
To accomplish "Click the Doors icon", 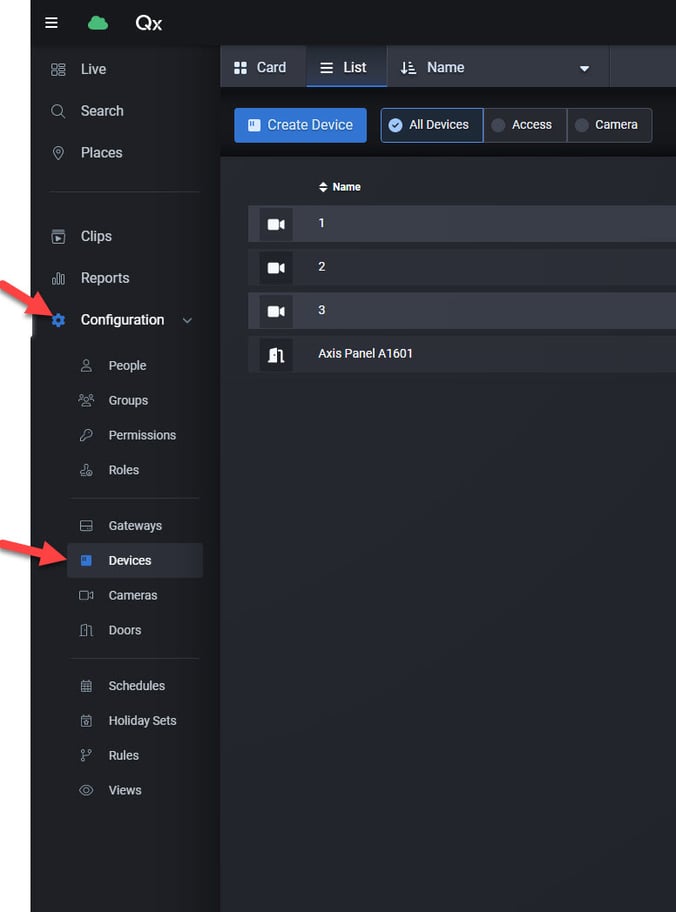I will click(x=86, y=630).
